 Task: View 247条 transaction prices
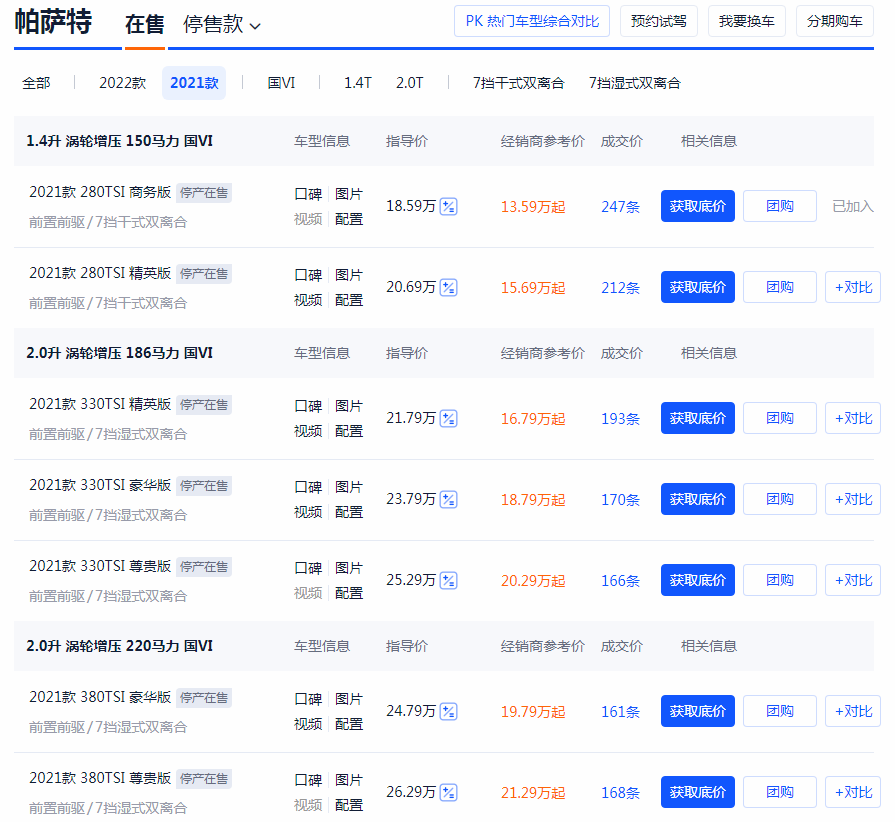620,207
